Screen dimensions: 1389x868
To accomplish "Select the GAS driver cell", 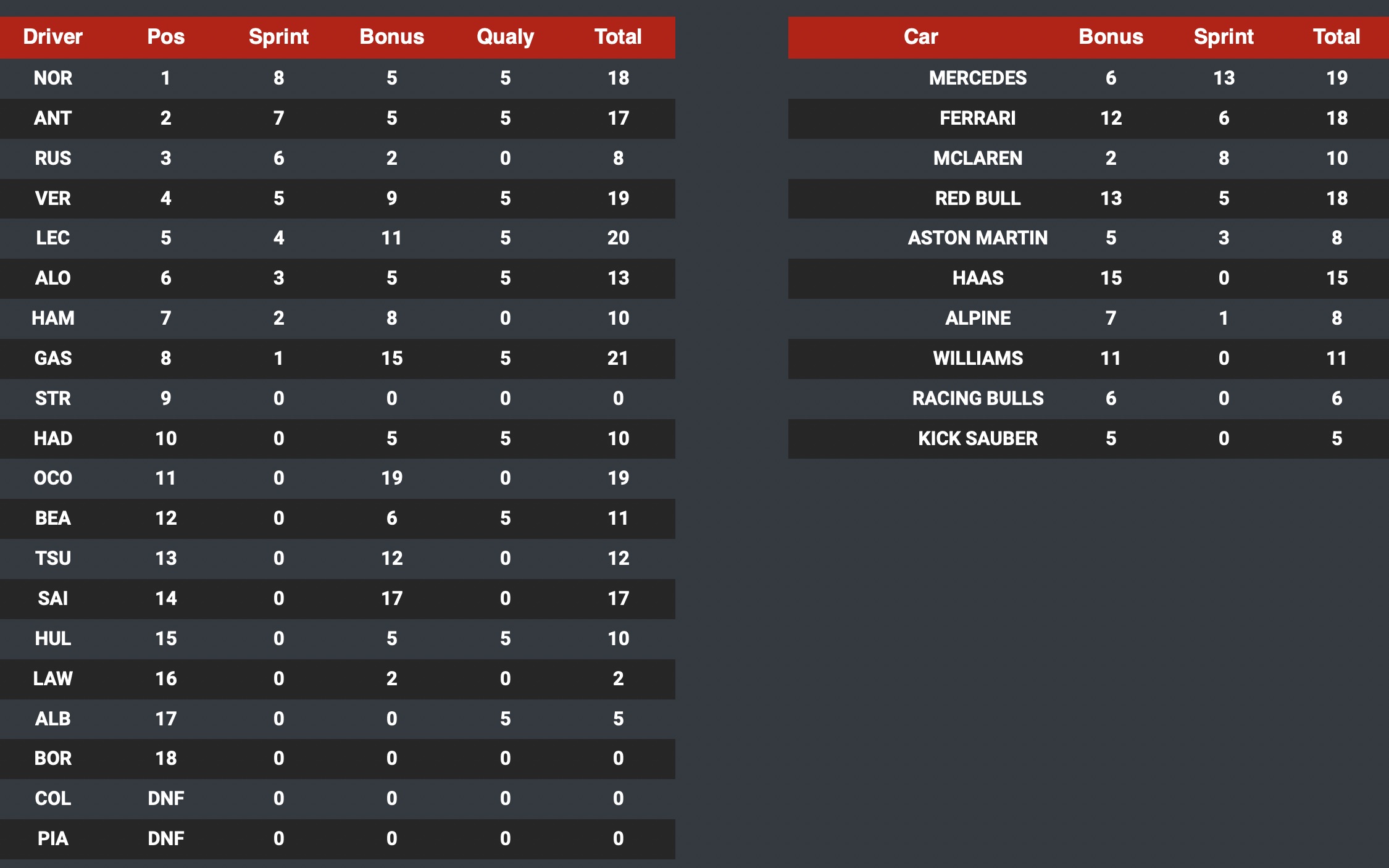I will [x=53, y=358].
